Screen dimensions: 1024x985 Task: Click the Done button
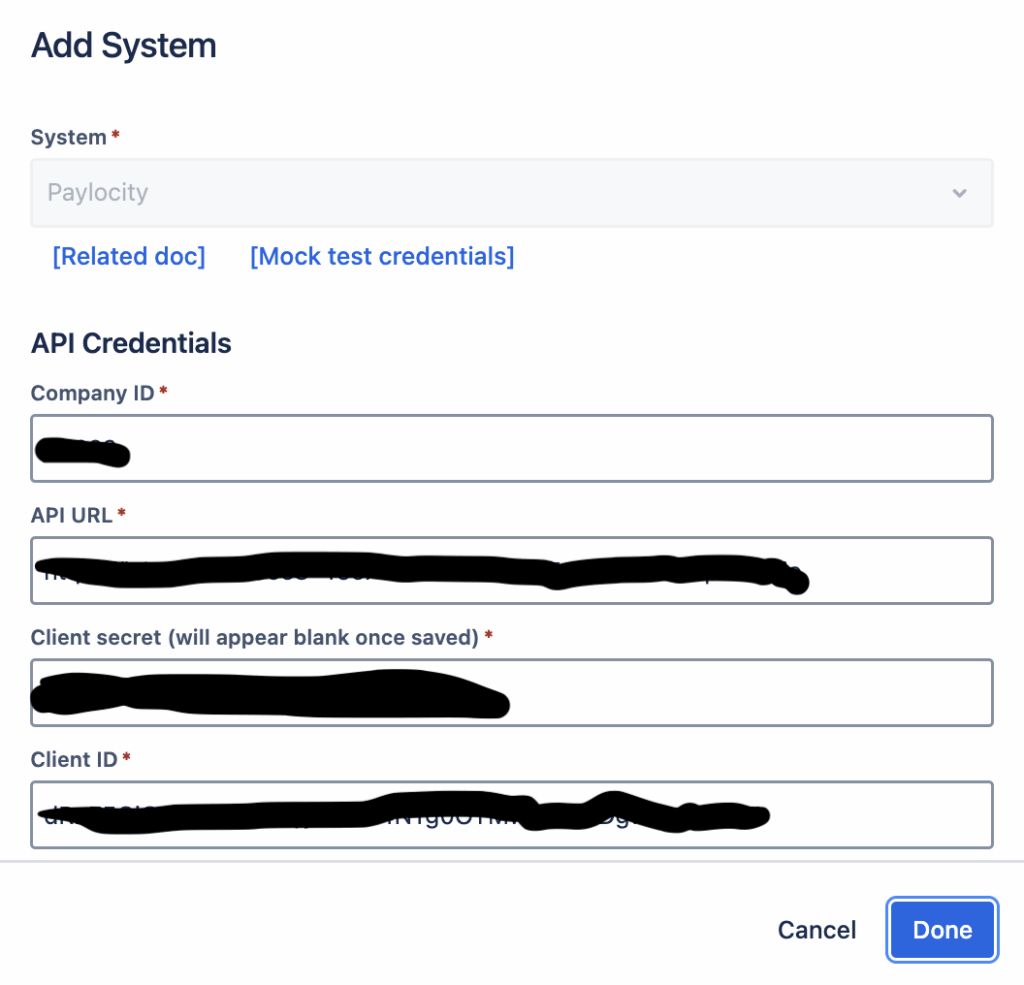[941, 929]
